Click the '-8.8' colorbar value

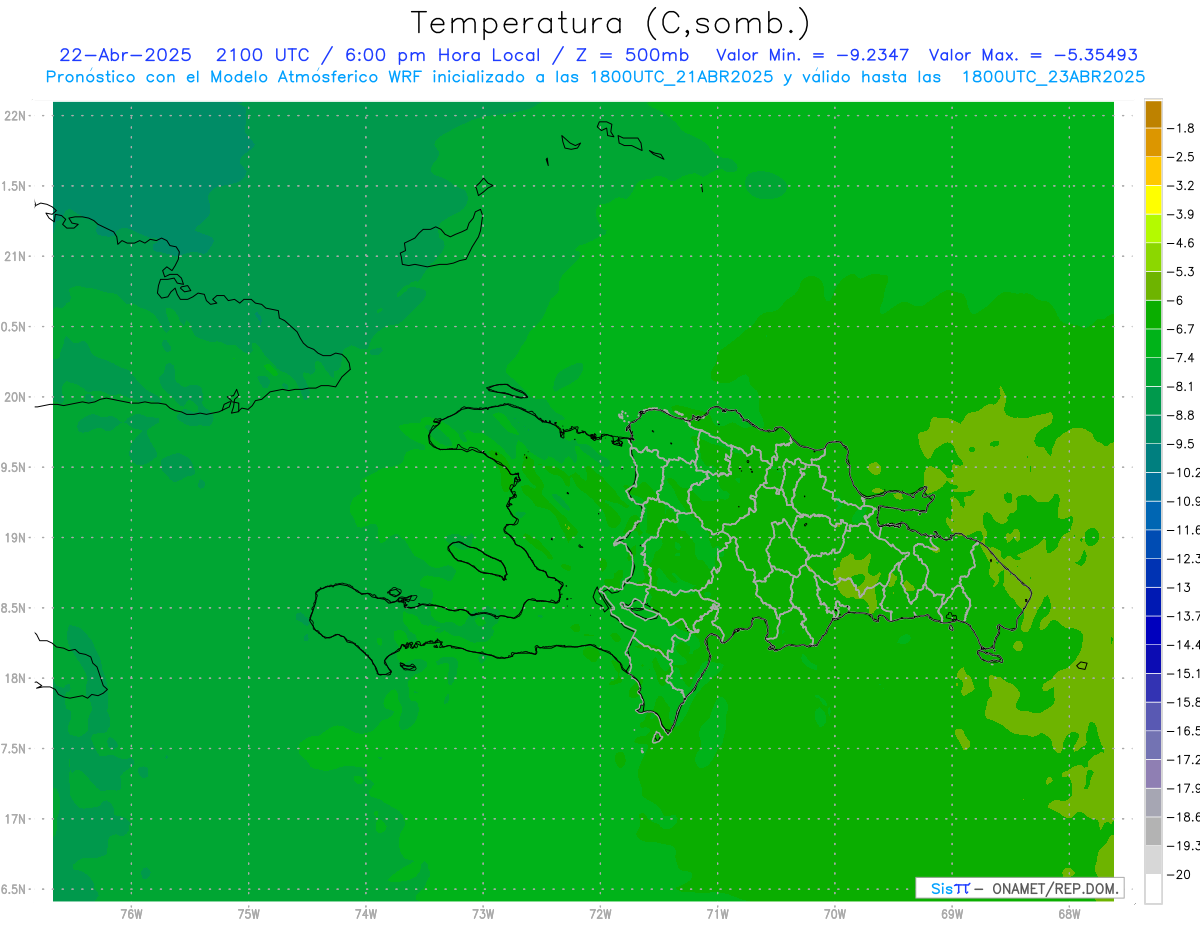(1181, 415)
